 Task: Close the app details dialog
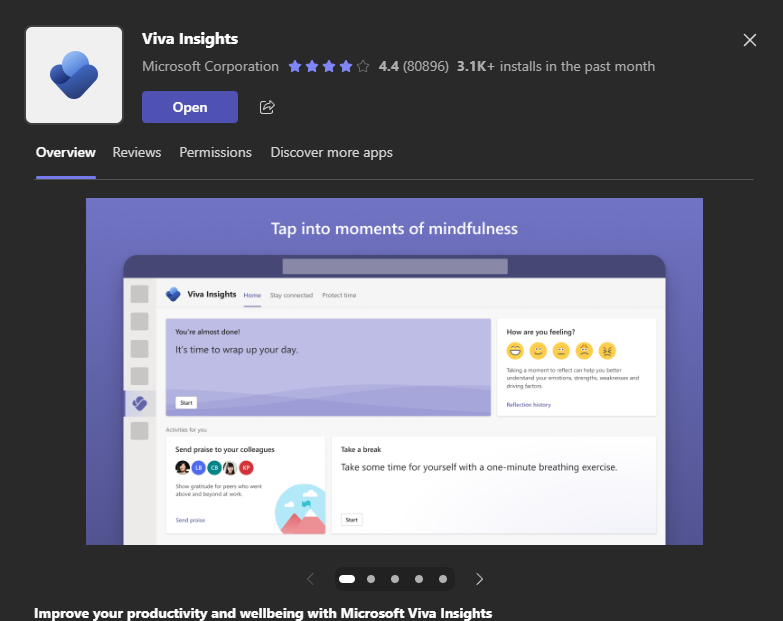(x=750, y=40)
